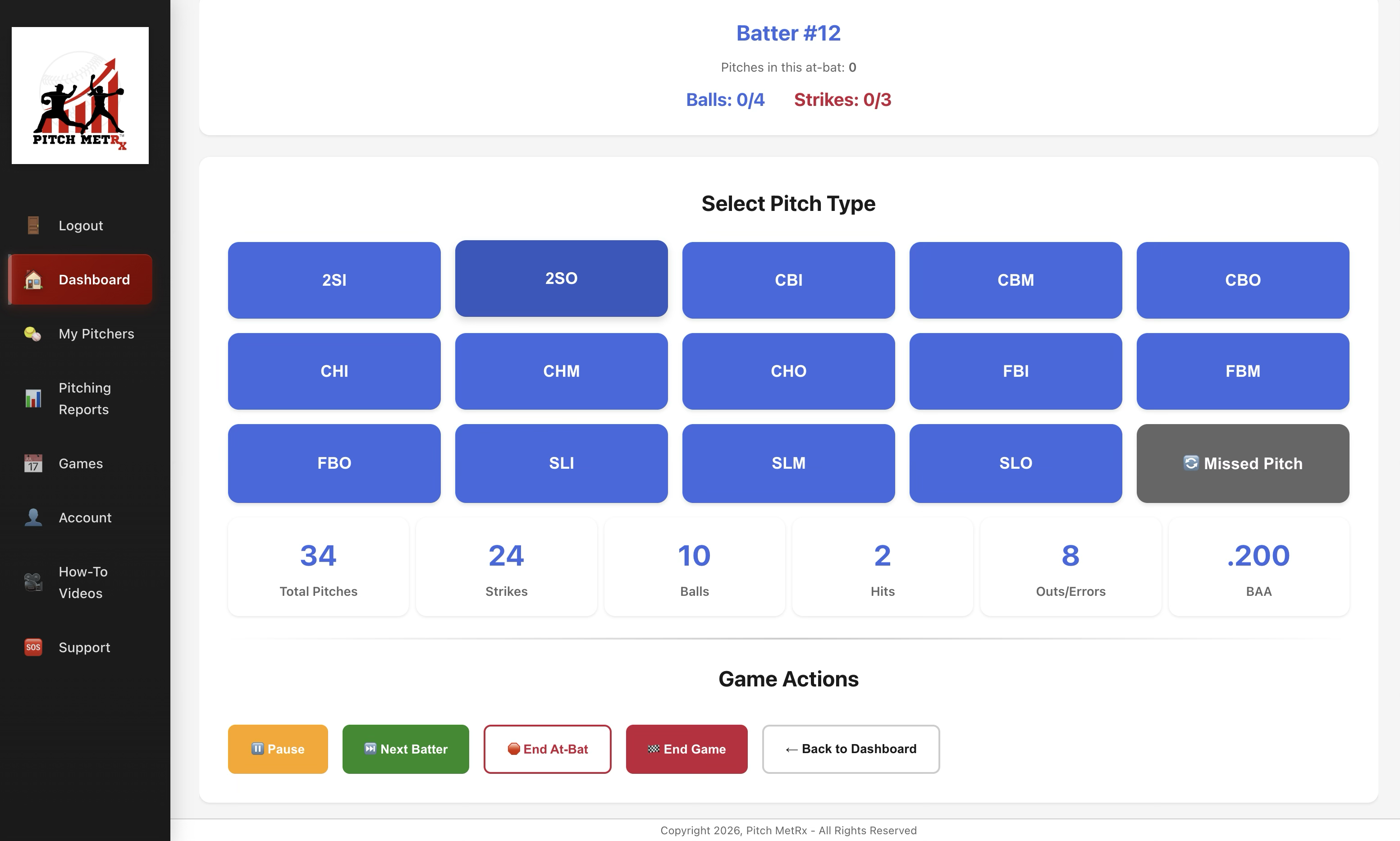The width and height of the screenshot is (1400, 841).
Task: Open How-To Videos via camera icon
Action: click(x=33, y=582)
